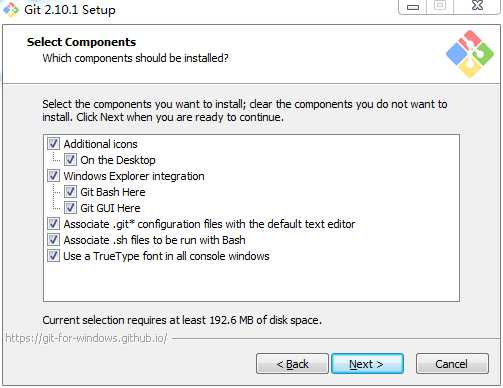503x388 pixels.
Task: Uncheck Associate .git* configuration files option
Action: [53, 224]
